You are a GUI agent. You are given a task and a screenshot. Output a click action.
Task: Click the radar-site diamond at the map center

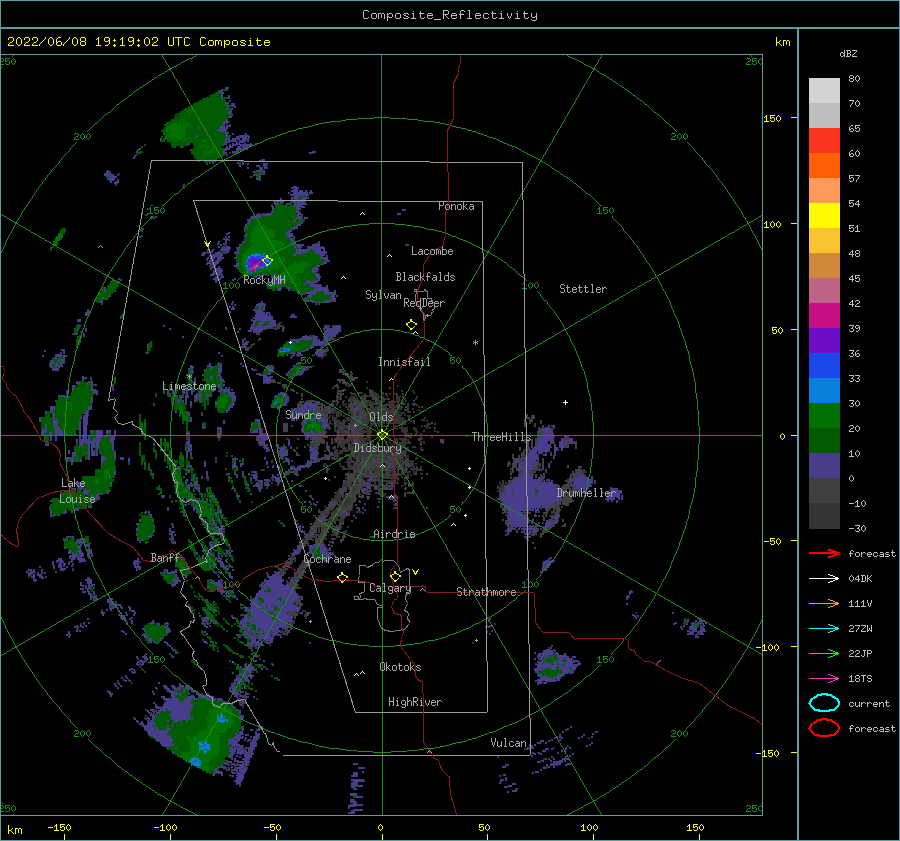click(382, 435)
